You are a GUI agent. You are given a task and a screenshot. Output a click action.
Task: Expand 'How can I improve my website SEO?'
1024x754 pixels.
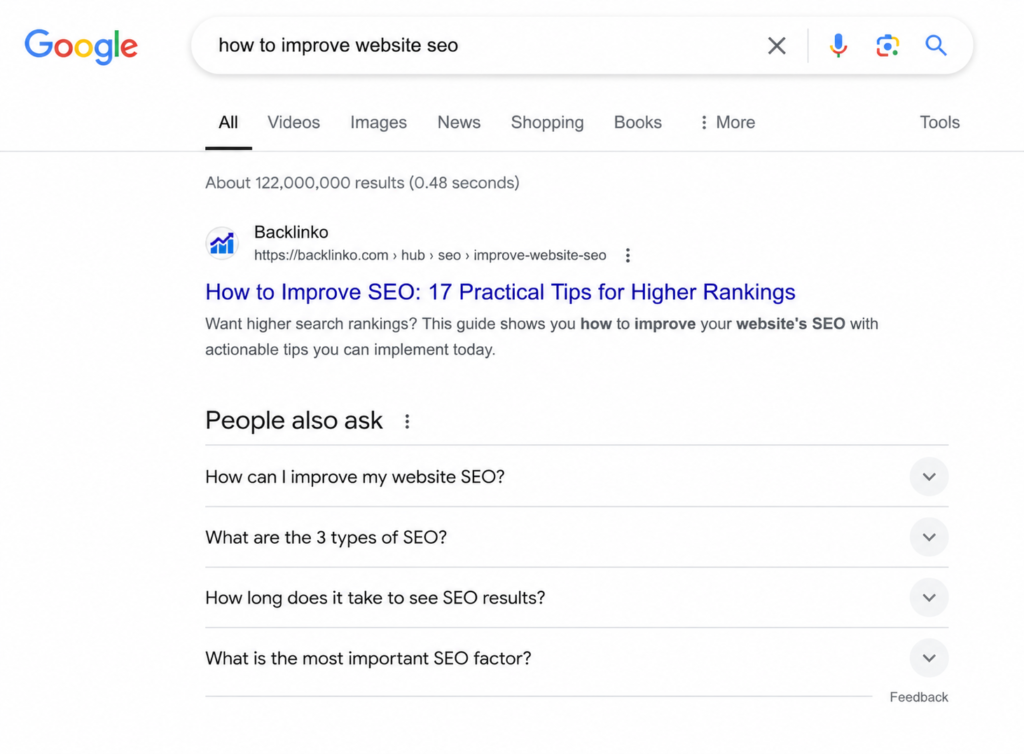click(x=577, y=477)
